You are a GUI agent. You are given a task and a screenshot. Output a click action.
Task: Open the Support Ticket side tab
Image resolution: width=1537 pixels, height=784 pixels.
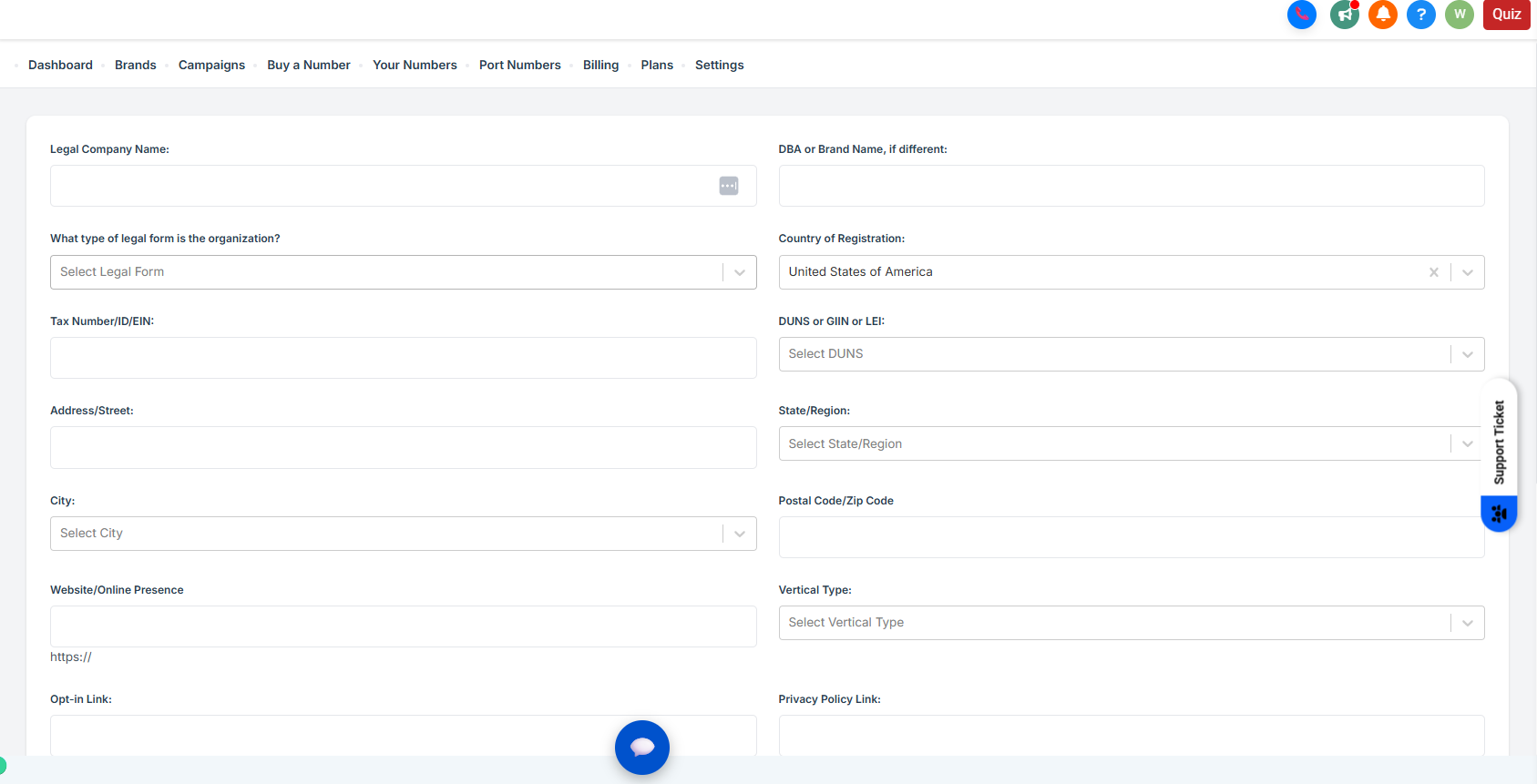(1499, 443)
